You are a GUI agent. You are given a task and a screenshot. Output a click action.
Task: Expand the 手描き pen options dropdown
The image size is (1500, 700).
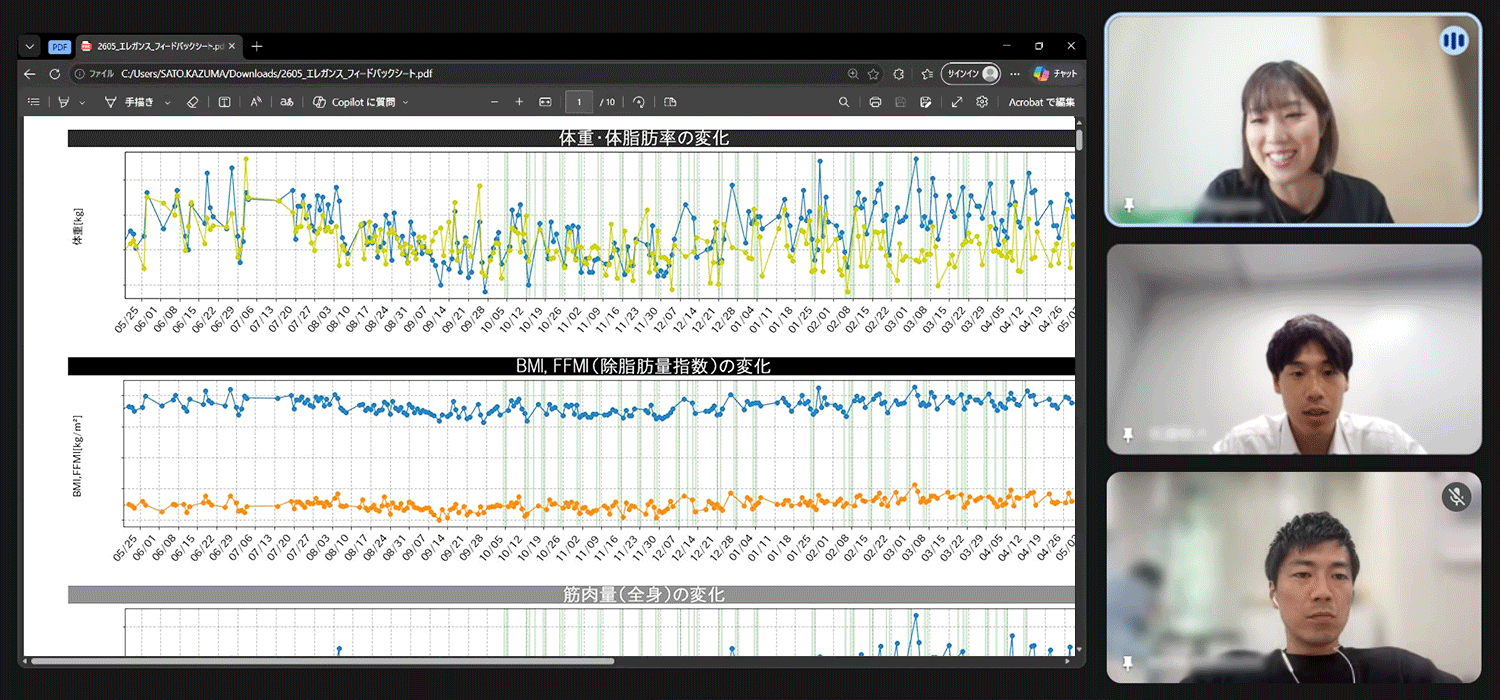click(x=167, y=102)
